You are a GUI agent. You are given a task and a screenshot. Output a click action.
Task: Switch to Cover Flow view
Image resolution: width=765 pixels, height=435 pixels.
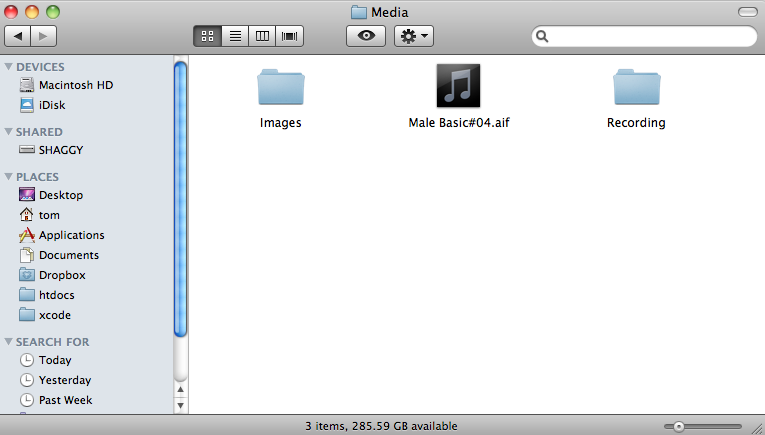pyautogui.click(x=290, y=36)
